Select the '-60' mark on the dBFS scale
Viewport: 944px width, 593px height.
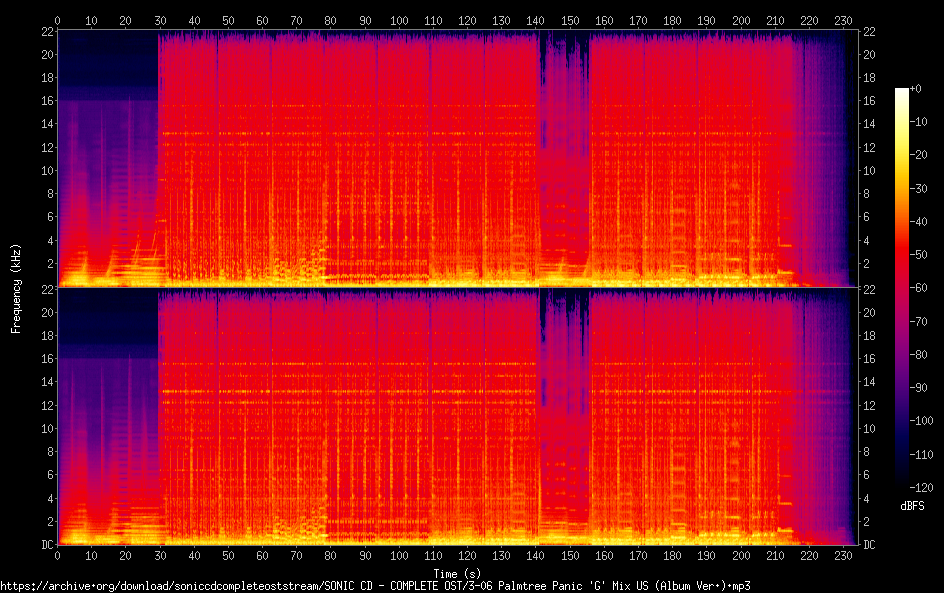click(915, 289)
